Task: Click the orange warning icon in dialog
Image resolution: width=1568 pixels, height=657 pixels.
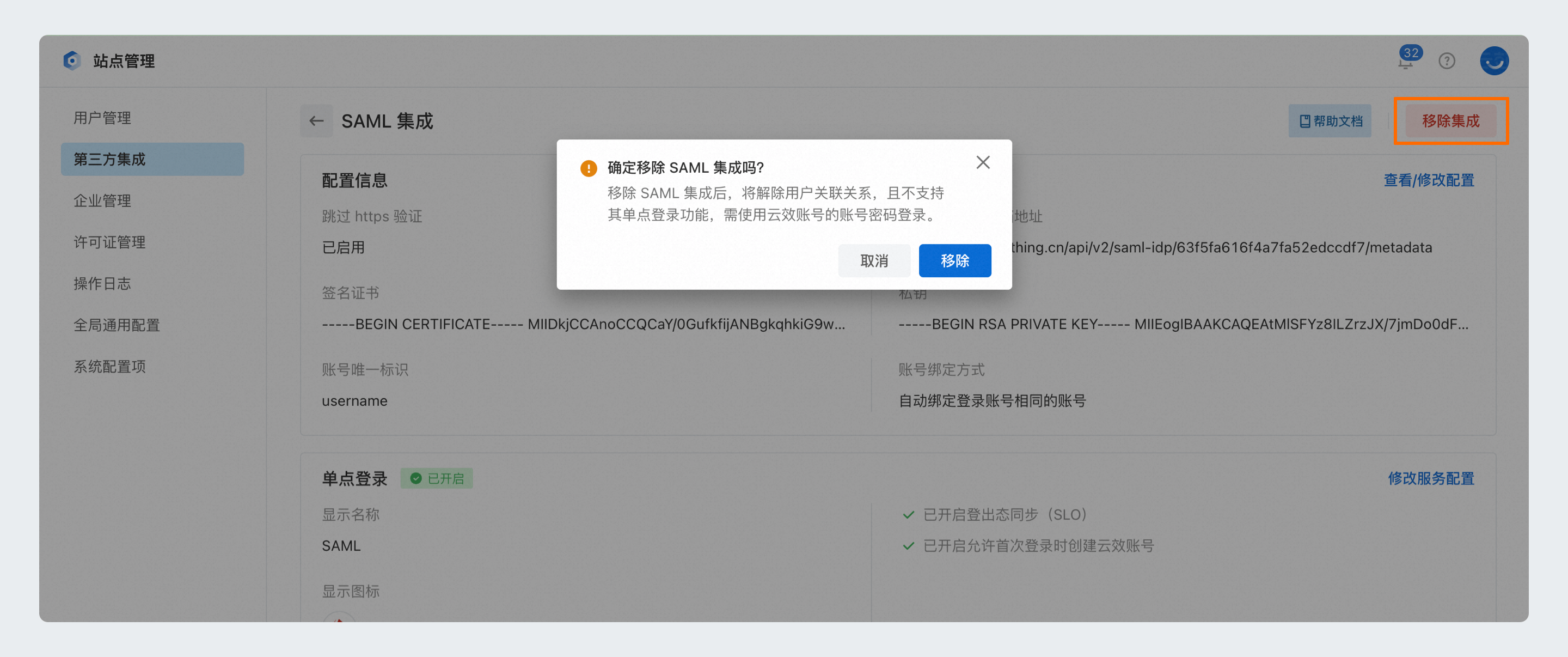Action: (589, 168)
